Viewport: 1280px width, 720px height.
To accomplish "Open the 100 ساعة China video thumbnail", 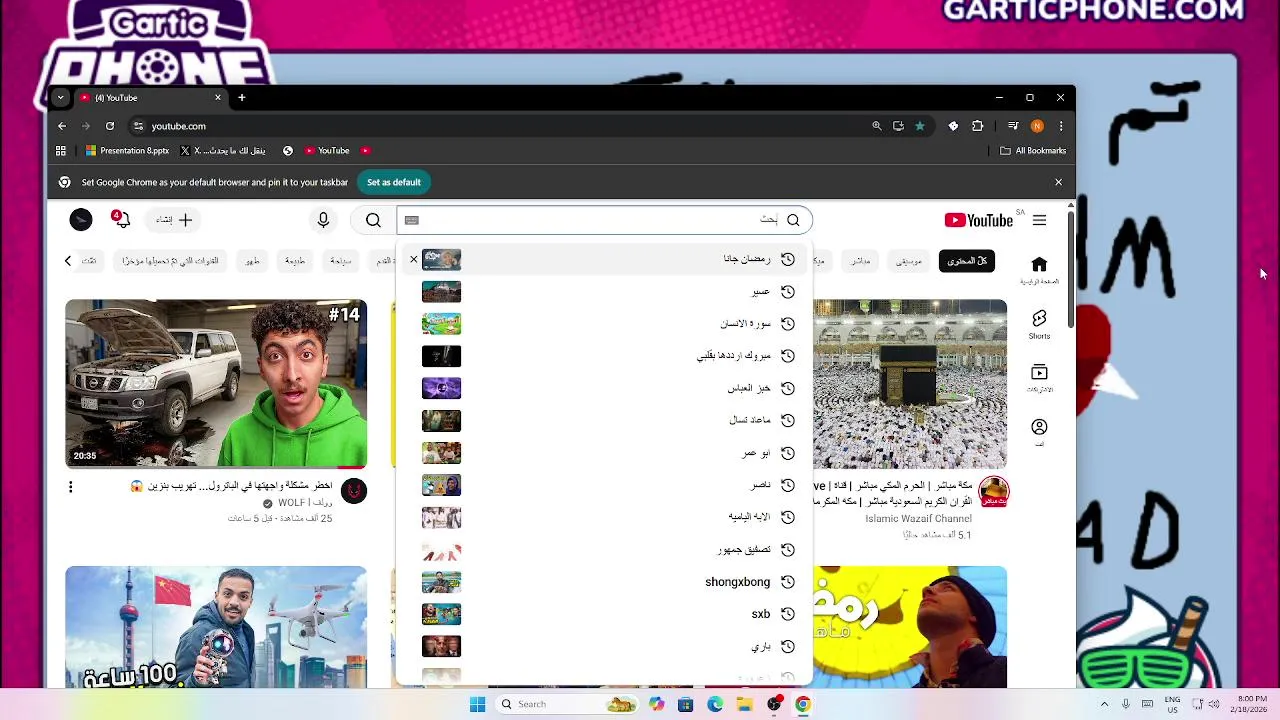I will click(x=216, y=627).
